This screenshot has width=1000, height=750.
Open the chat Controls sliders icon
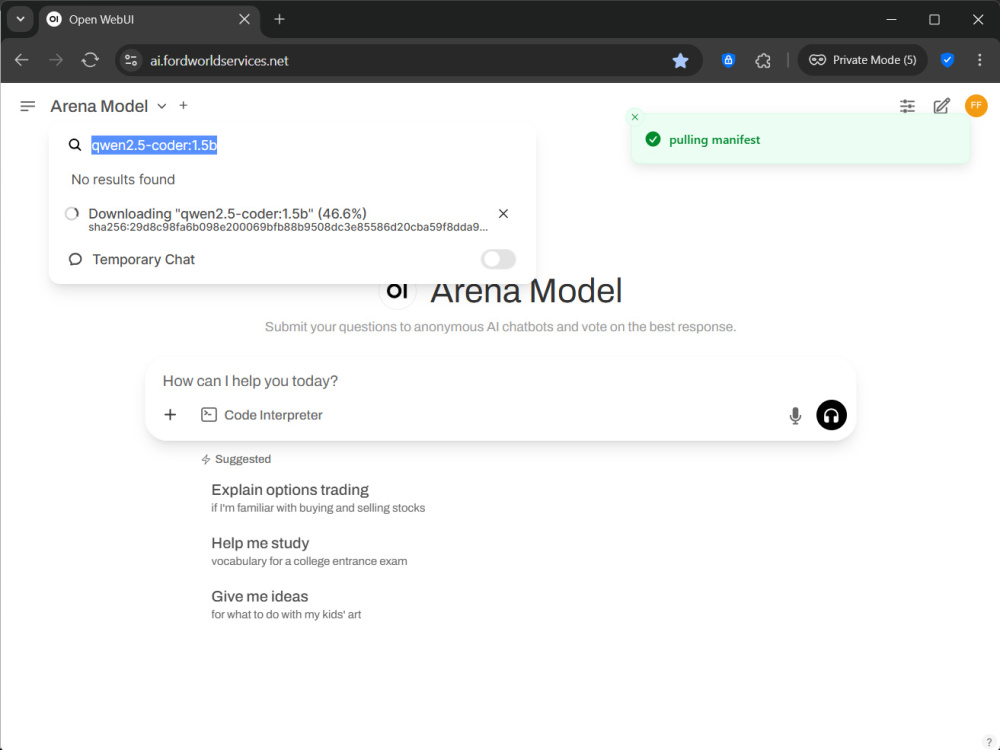pos(907,106)
